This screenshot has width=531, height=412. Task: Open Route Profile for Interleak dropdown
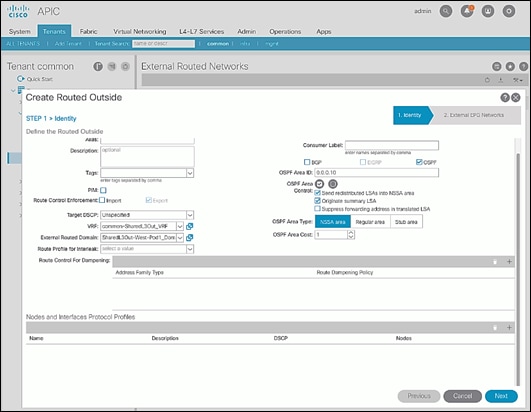(x=190, y=249)
